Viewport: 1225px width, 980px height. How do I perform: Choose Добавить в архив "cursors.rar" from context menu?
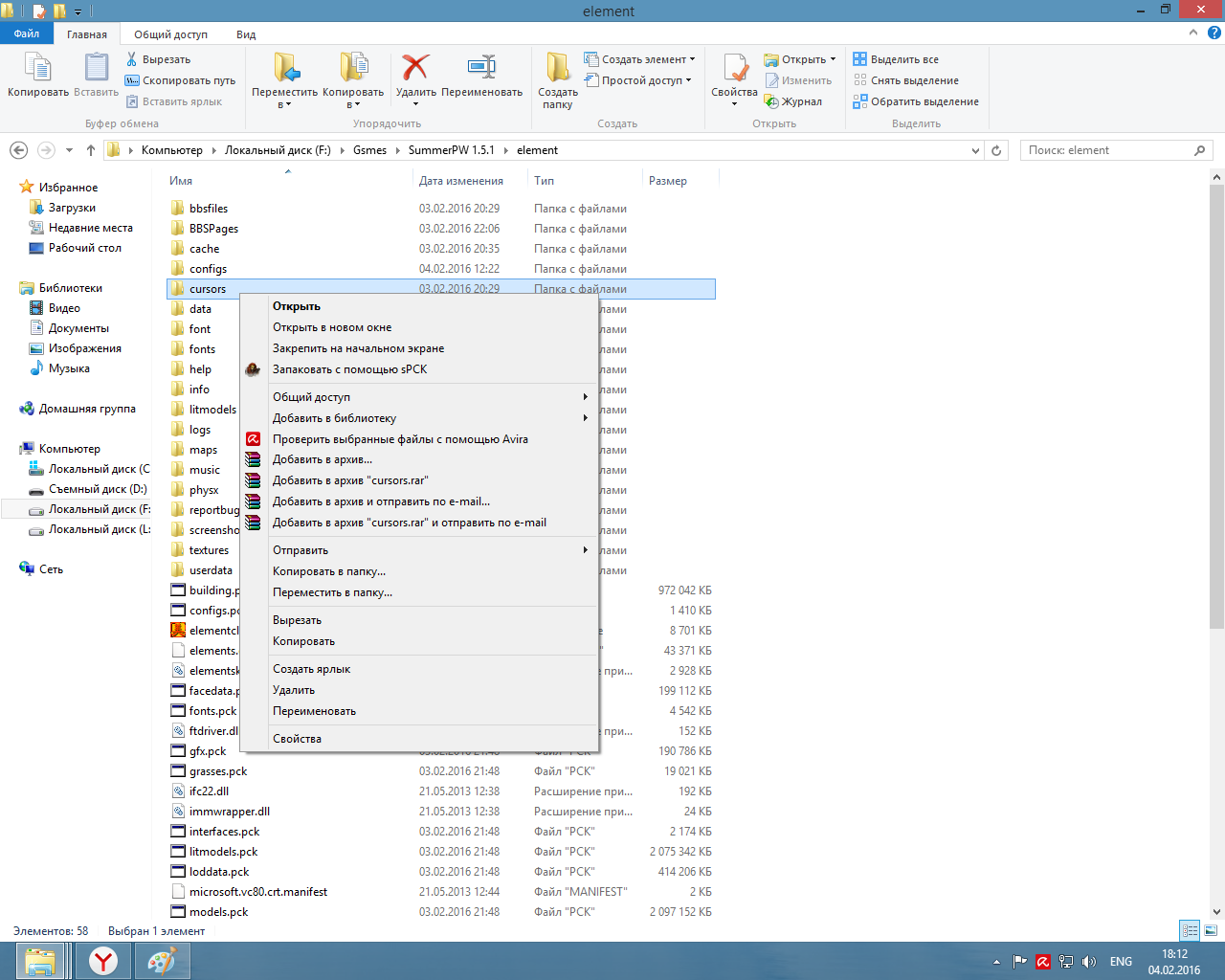[350, 480]
